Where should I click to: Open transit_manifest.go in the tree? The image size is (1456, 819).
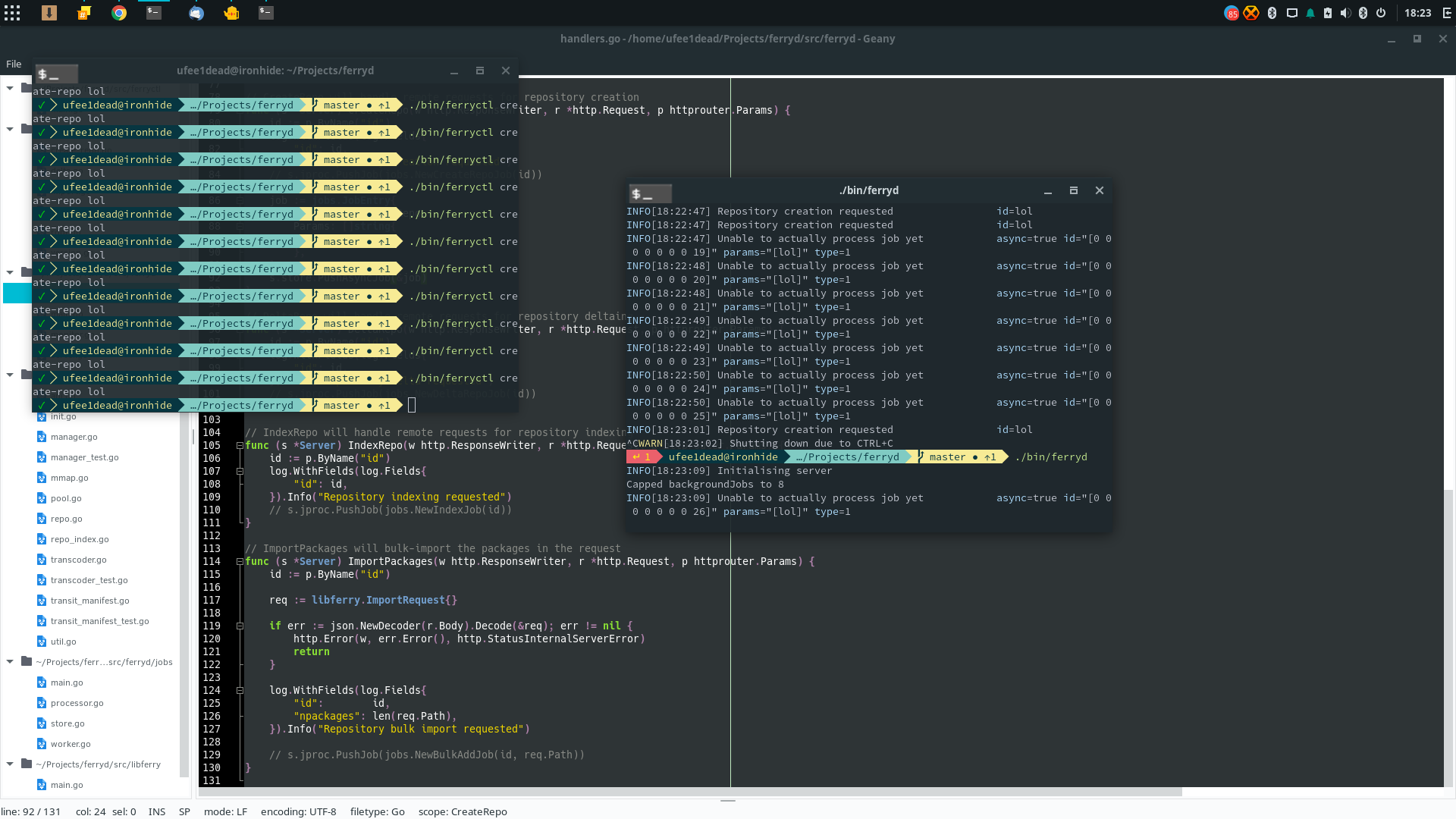(89, 601)
